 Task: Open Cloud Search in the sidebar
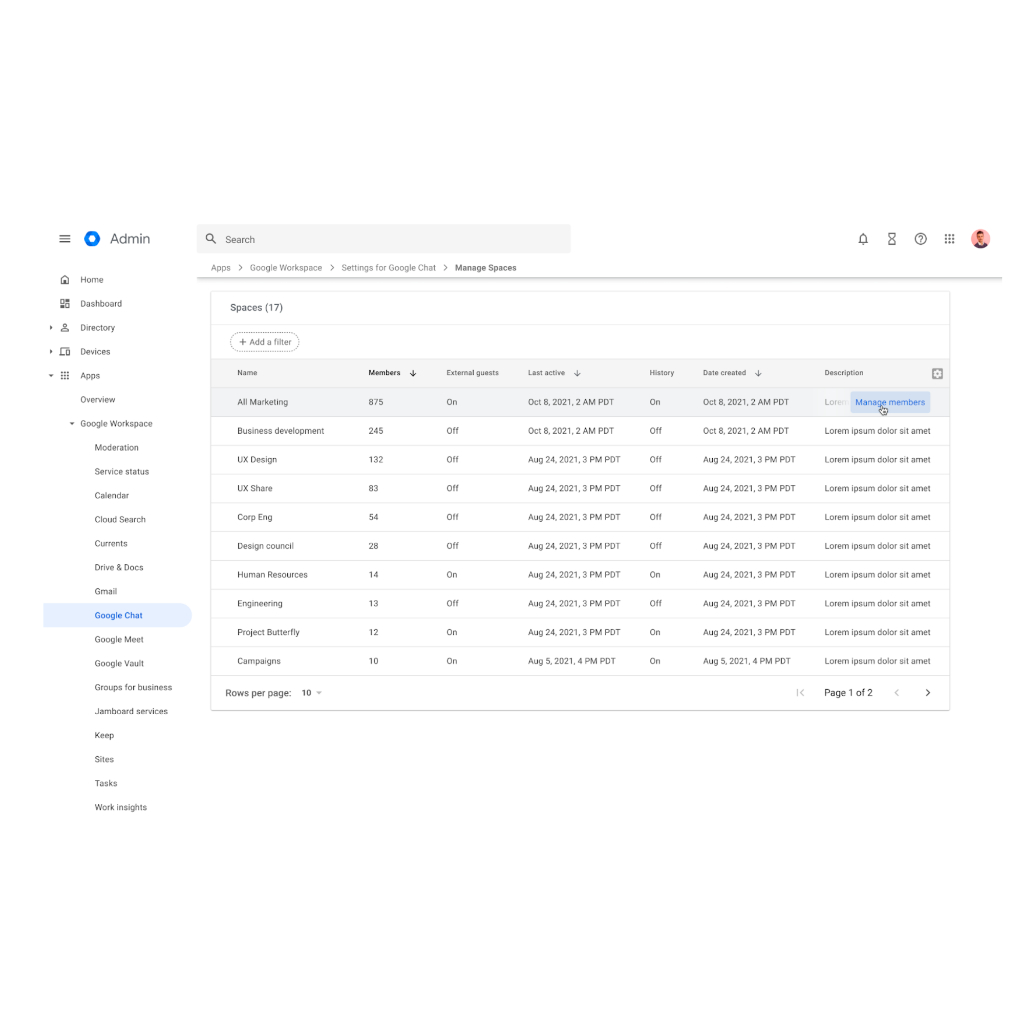click(120, 520)
